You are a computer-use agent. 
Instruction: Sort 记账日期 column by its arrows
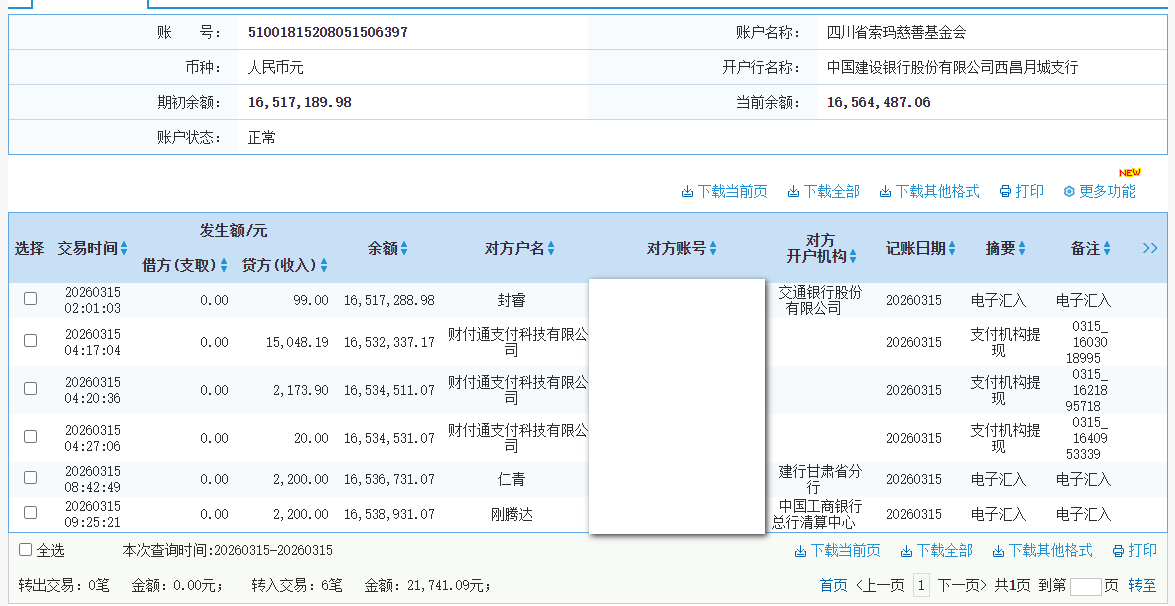tap(952, 249)
